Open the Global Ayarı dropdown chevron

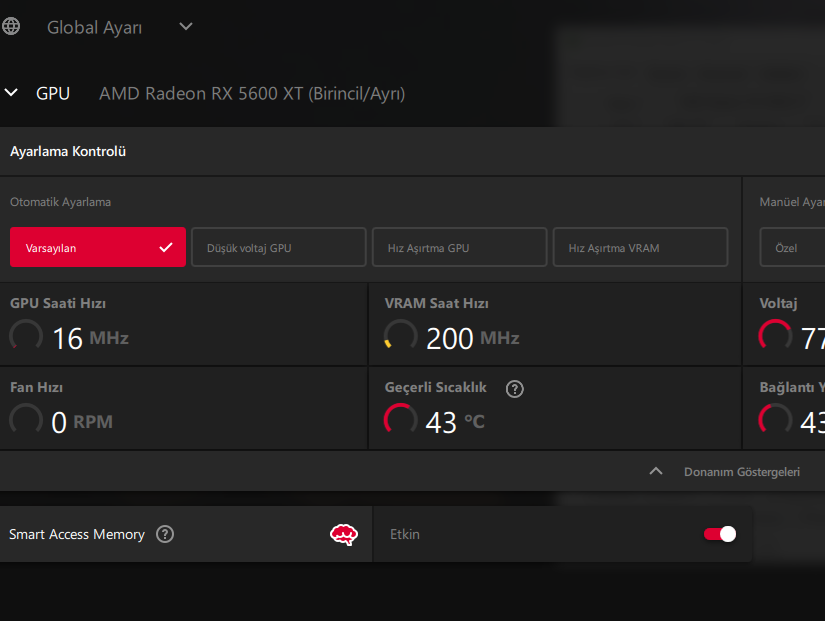pos(186,26)
